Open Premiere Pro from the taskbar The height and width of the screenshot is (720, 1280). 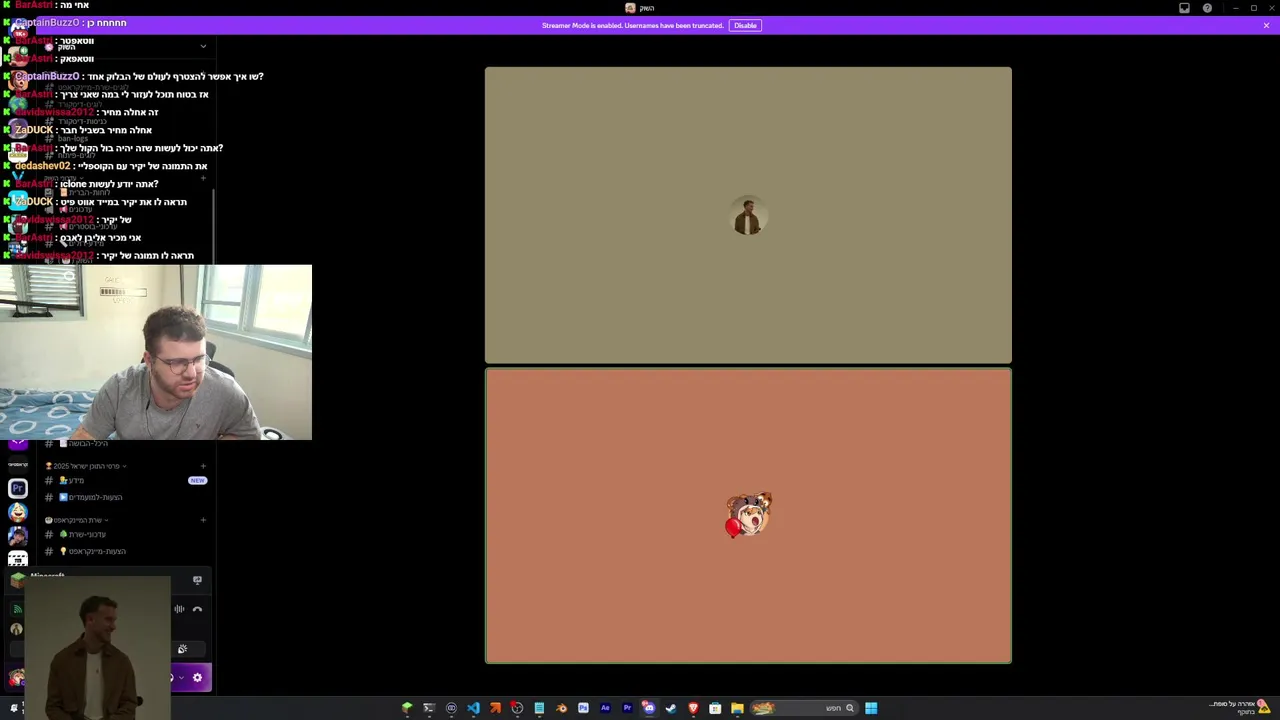(x=627, y=708)
